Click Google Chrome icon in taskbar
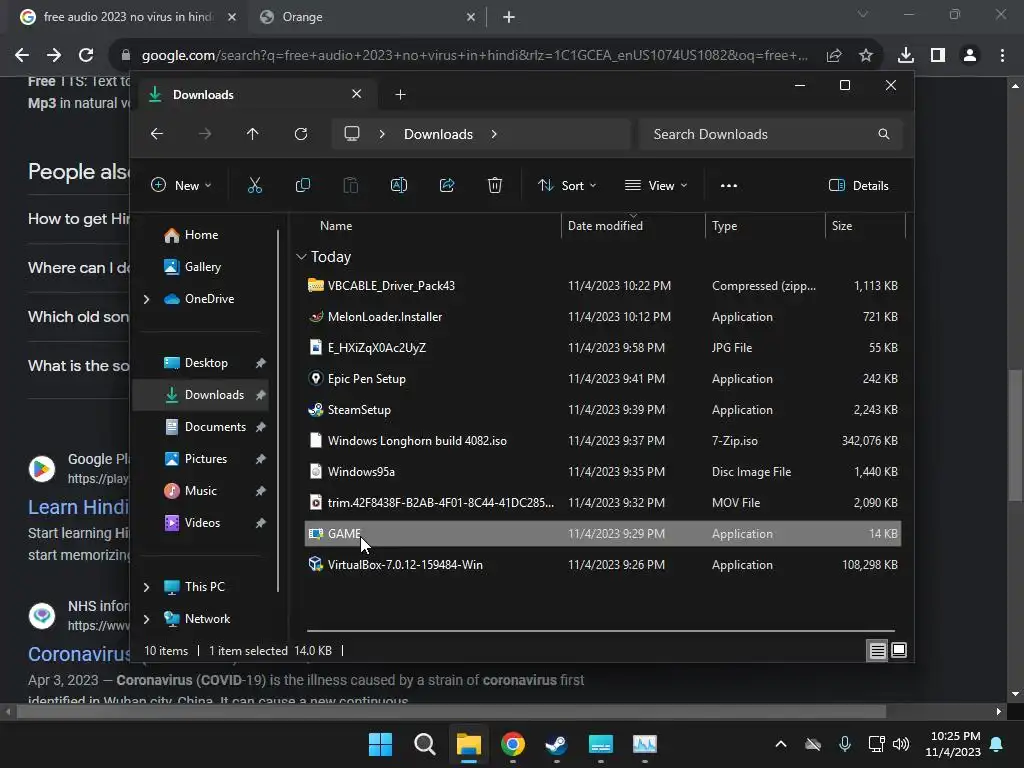The height and width of the screenshot is (768, 1024). point(513,744)
